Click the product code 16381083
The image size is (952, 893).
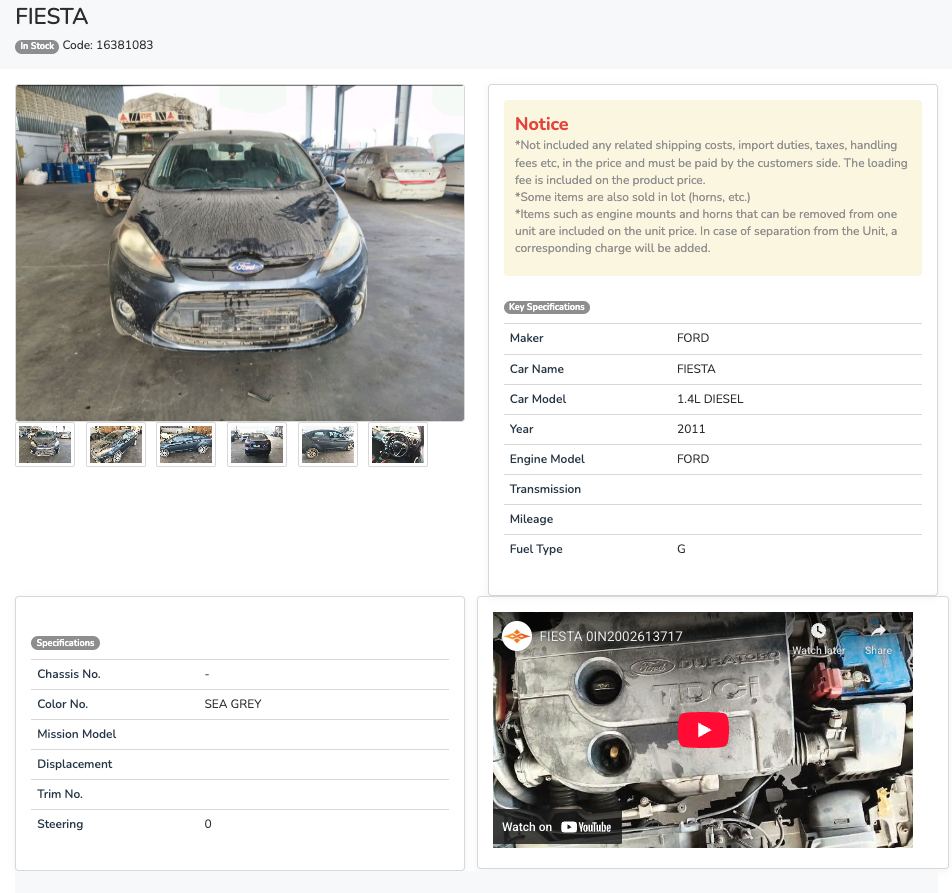click(x=124, y=45)
